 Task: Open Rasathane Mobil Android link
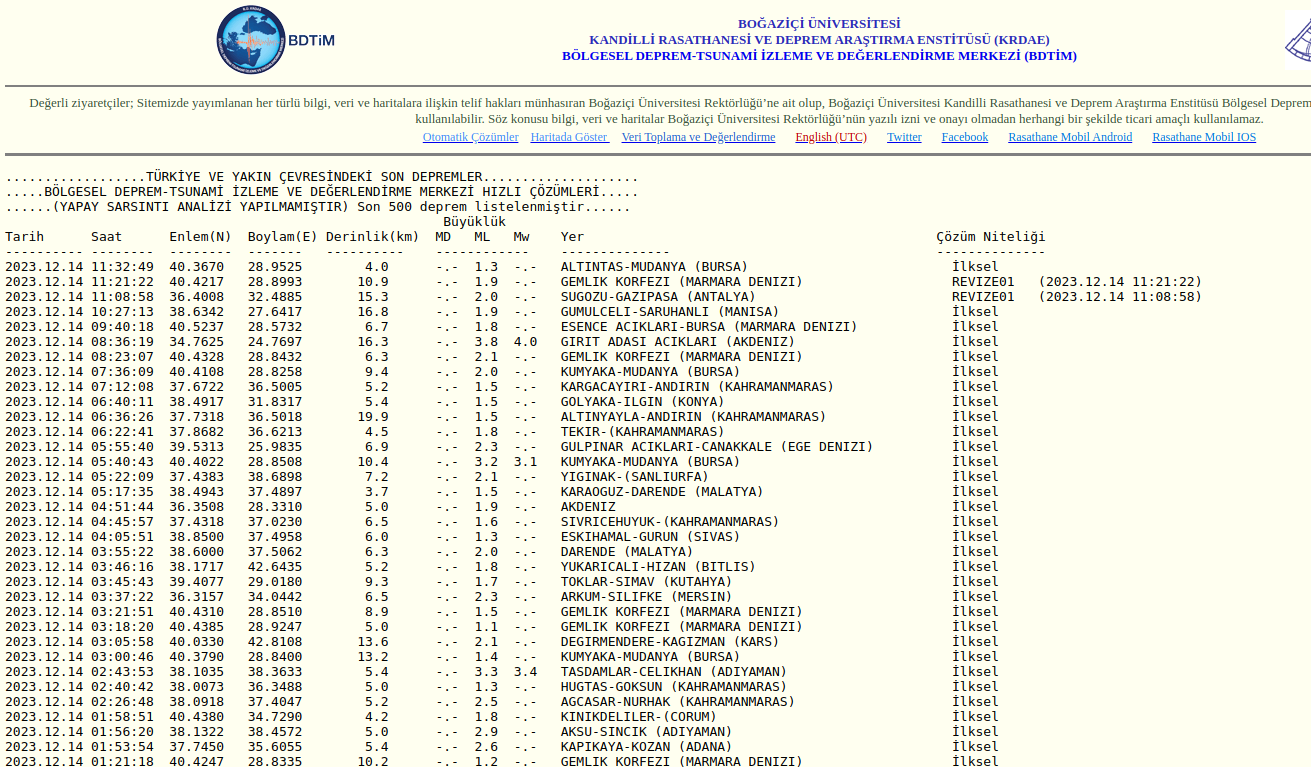pos(1070,137)
